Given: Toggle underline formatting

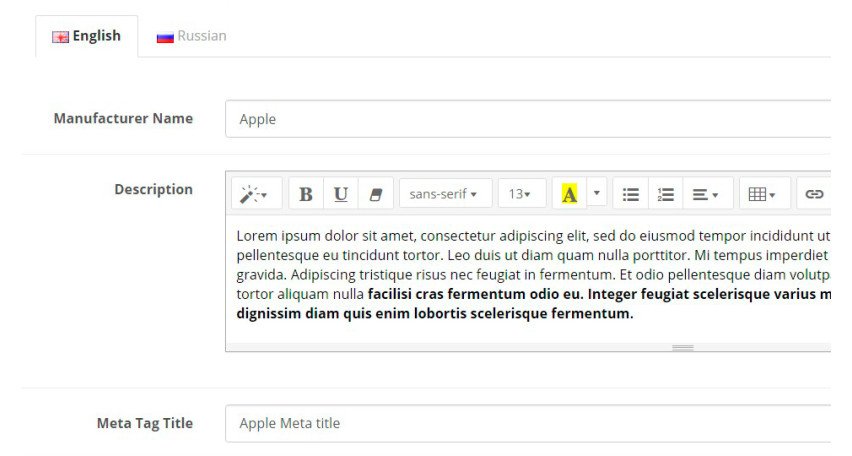Looking at the screenshot, I should 341,194.
